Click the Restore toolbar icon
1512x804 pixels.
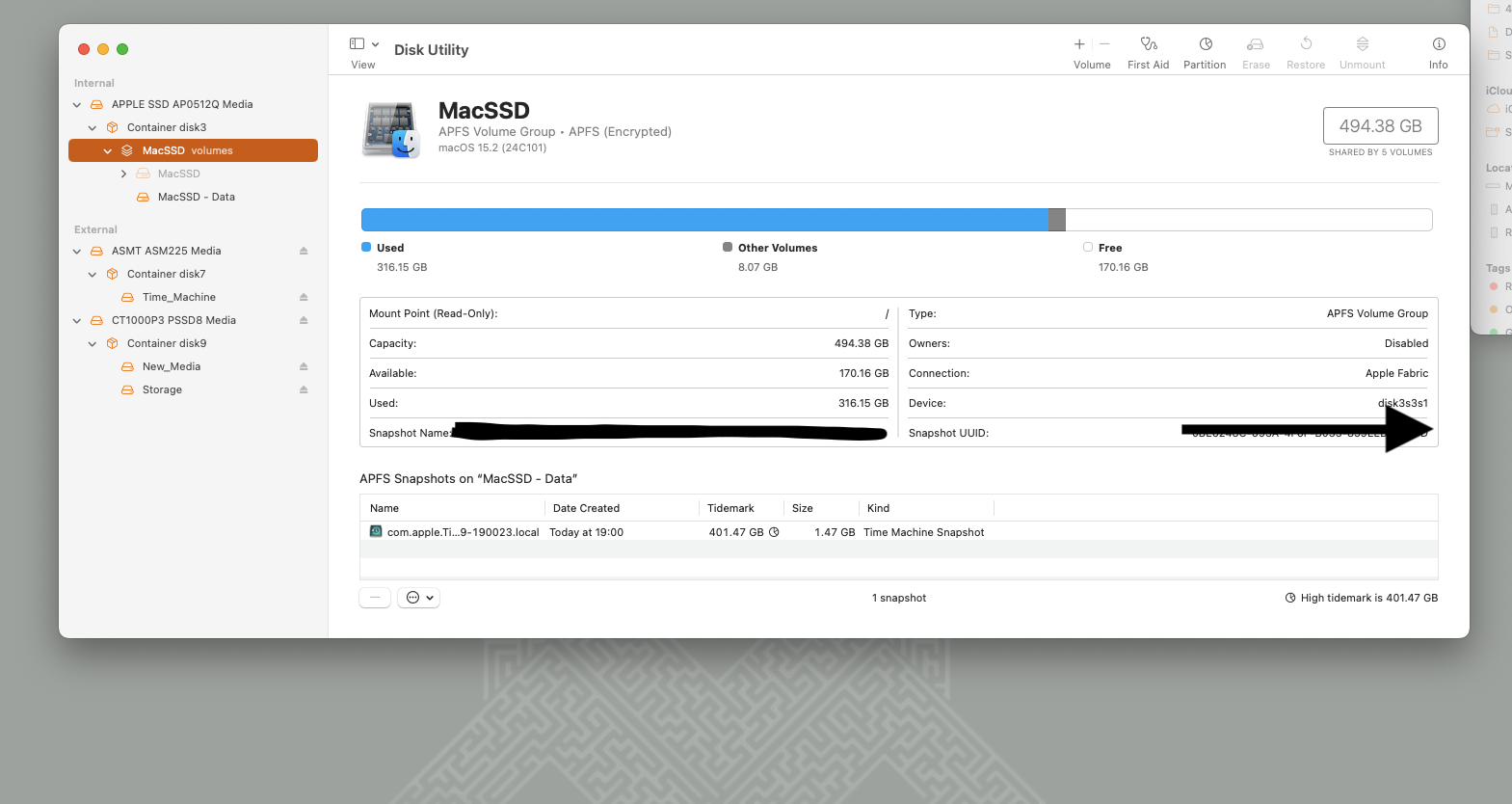pos(1306,44)
